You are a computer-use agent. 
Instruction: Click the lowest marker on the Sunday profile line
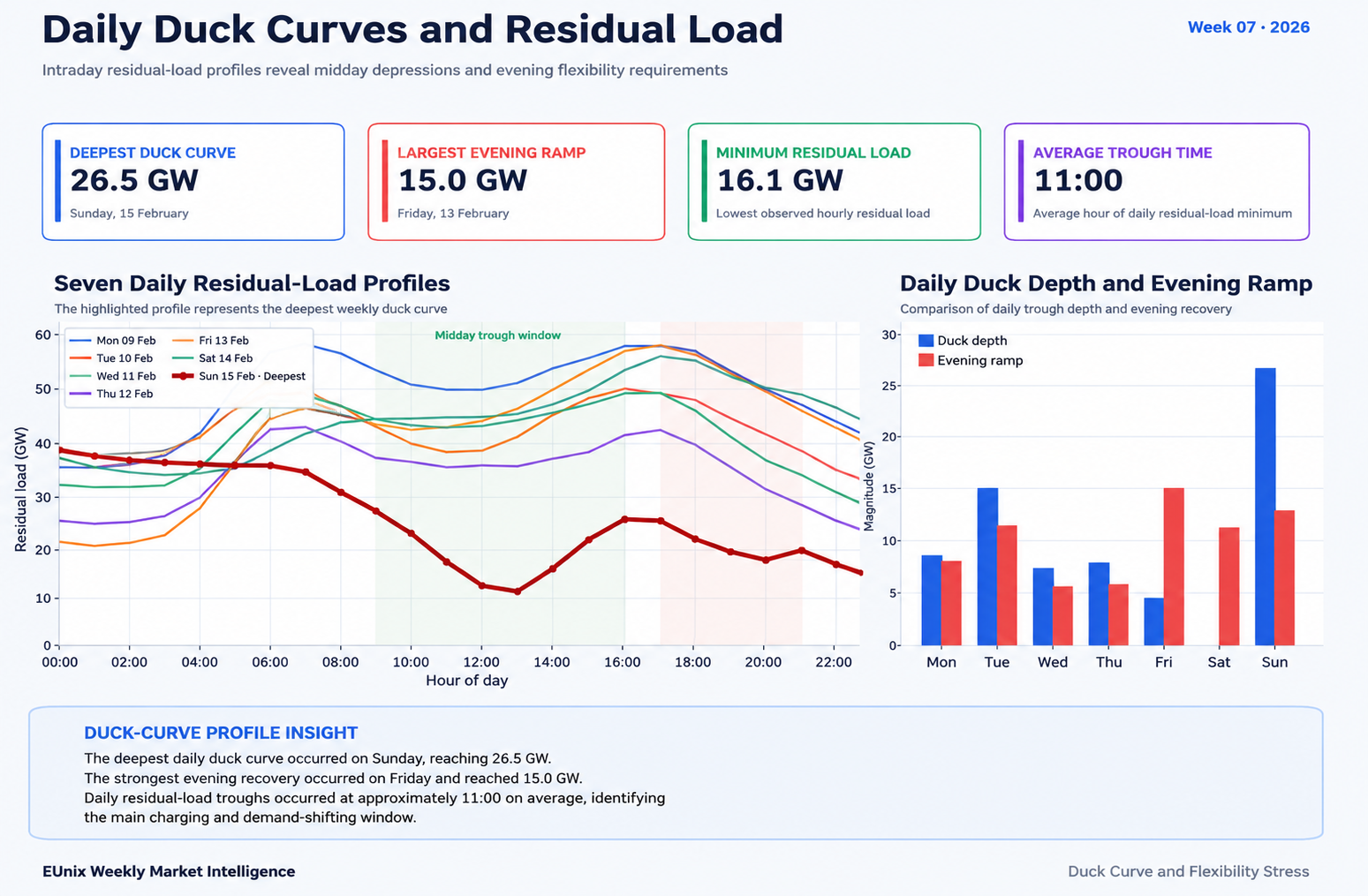pos(518,591)
